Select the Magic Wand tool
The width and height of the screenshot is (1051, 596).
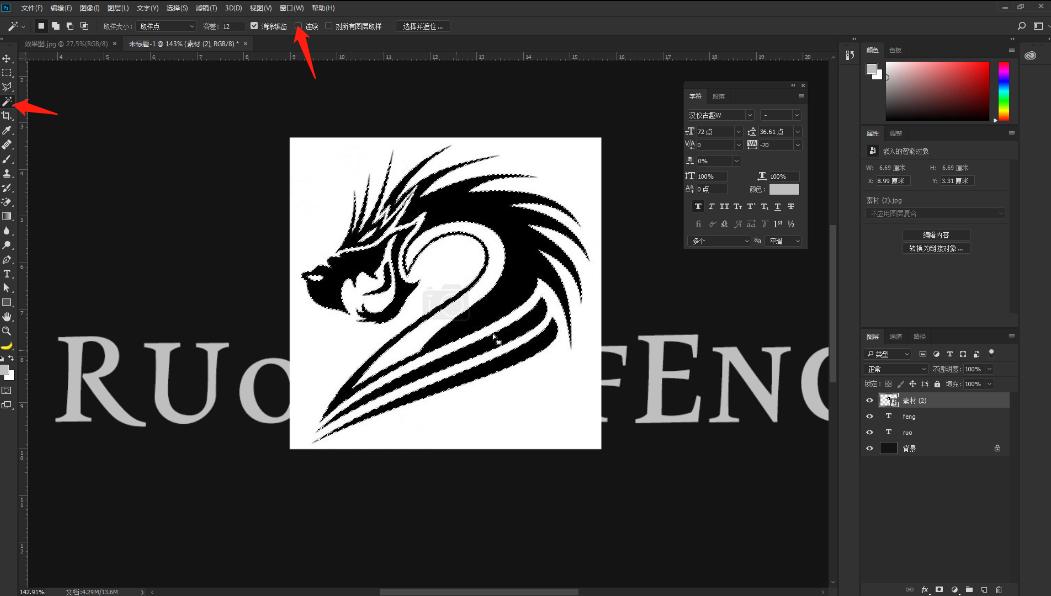point(7,101)
